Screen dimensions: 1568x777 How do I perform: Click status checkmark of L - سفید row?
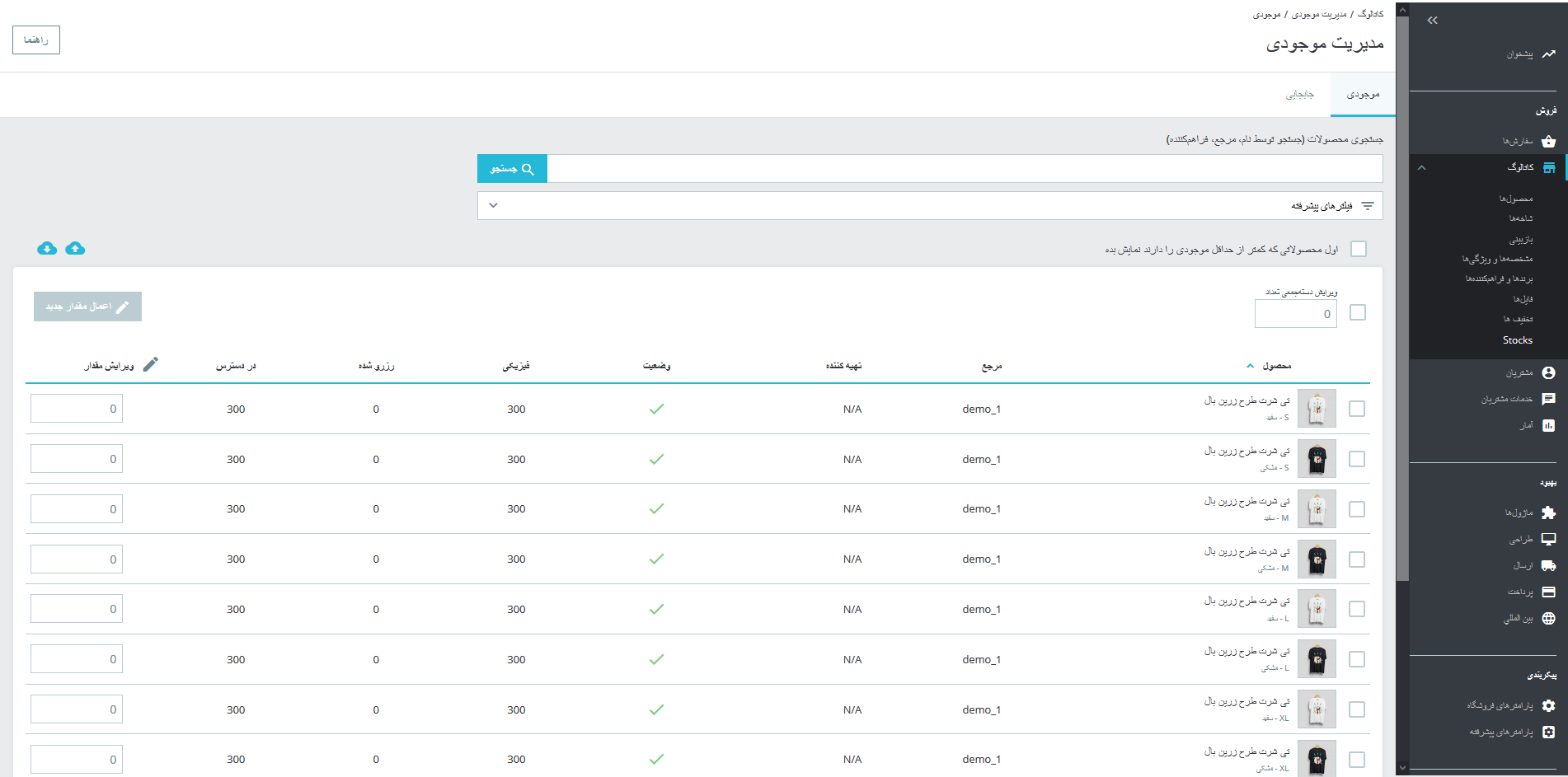656,609
